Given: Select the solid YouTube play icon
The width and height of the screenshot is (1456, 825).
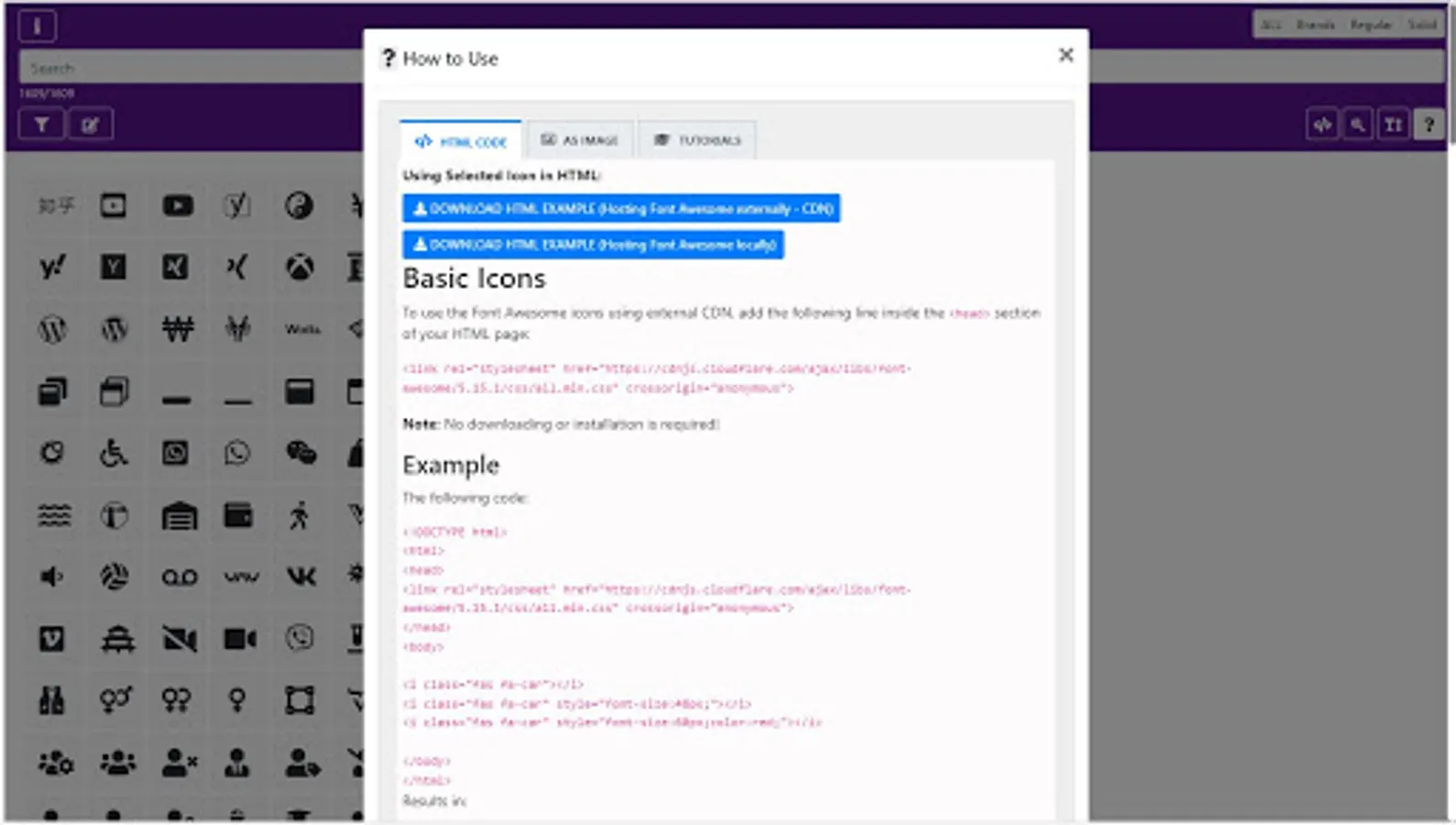Looking at the screenshot, I should point(178,205).
